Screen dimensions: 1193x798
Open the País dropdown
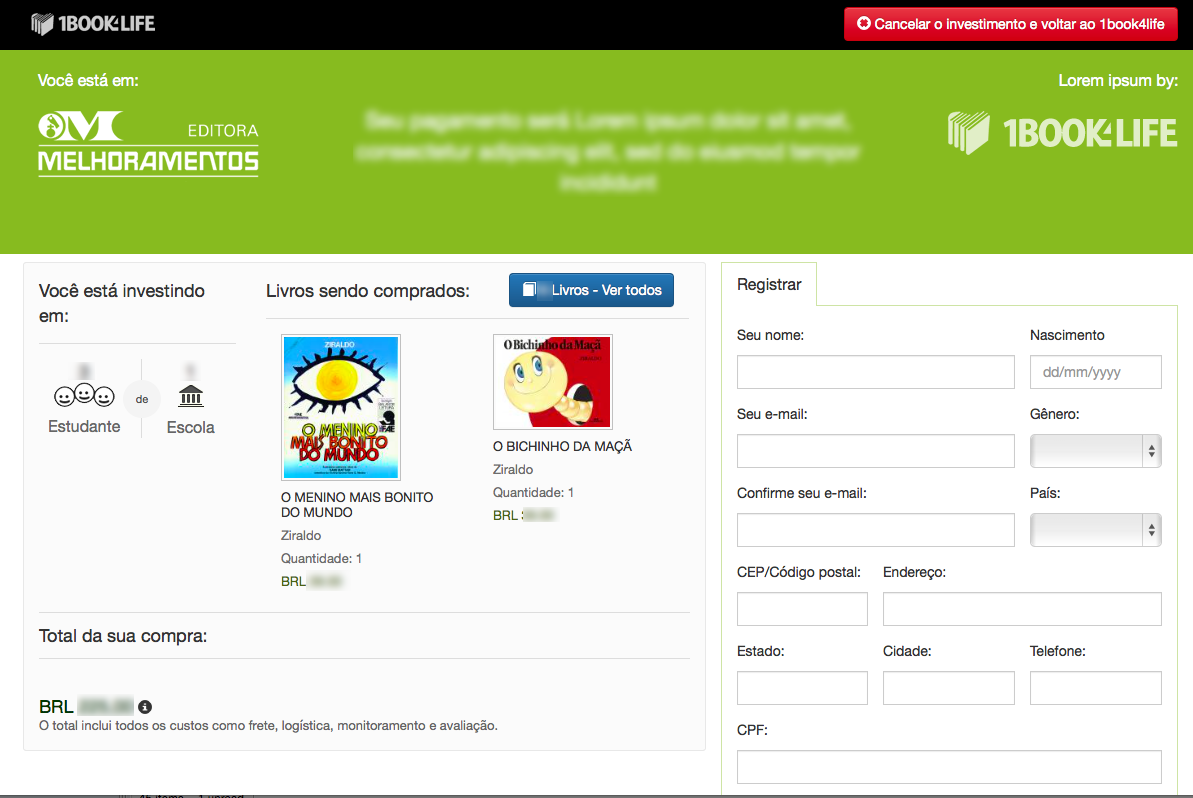tap(1096, 530)
